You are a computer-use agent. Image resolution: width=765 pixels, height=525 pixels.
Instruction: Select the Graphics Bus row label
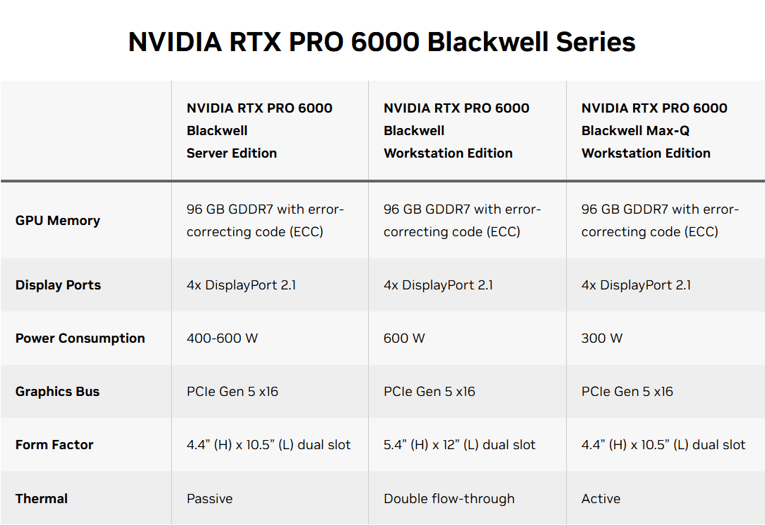[57, 392]
